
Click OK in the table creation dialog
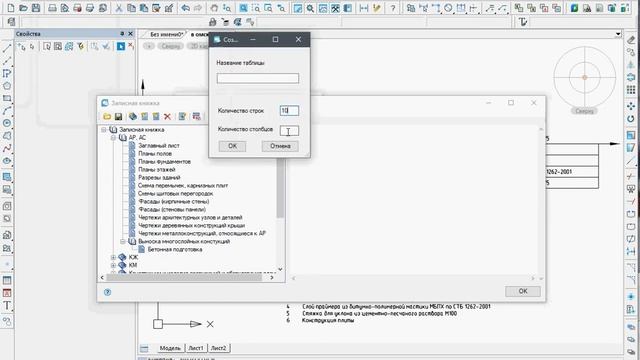click(232, 146)
